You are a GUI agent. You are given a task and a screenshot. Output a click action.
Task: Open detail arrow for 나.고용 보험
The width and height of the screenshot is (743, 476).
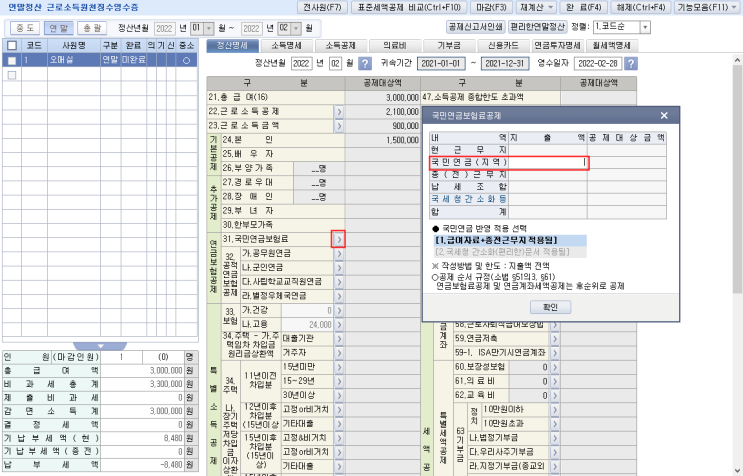point(339,325)
